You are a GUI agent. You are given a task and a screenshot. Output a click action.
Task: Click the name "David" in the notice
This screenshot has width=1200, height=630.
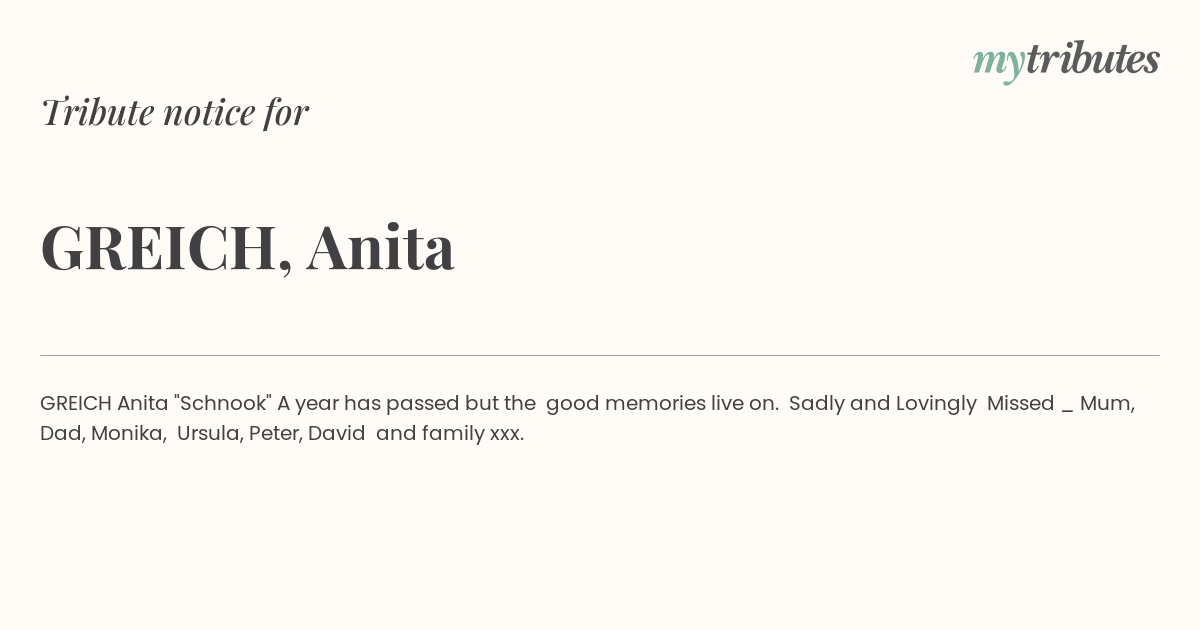coord(336,433)
